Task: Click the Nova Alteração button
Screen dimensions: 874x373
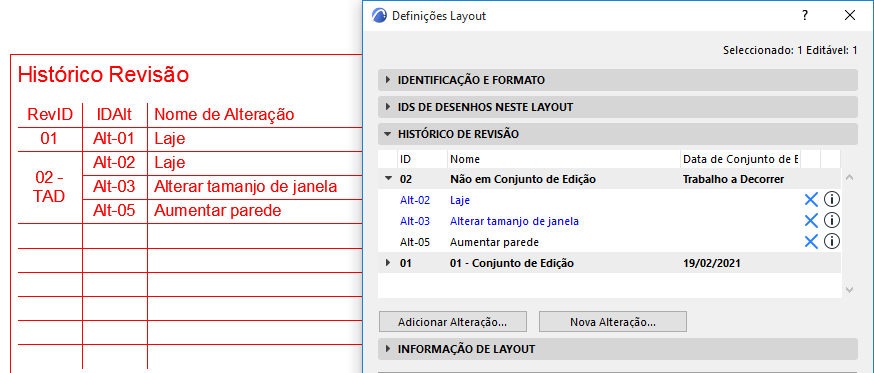Action: coord(613,322)
